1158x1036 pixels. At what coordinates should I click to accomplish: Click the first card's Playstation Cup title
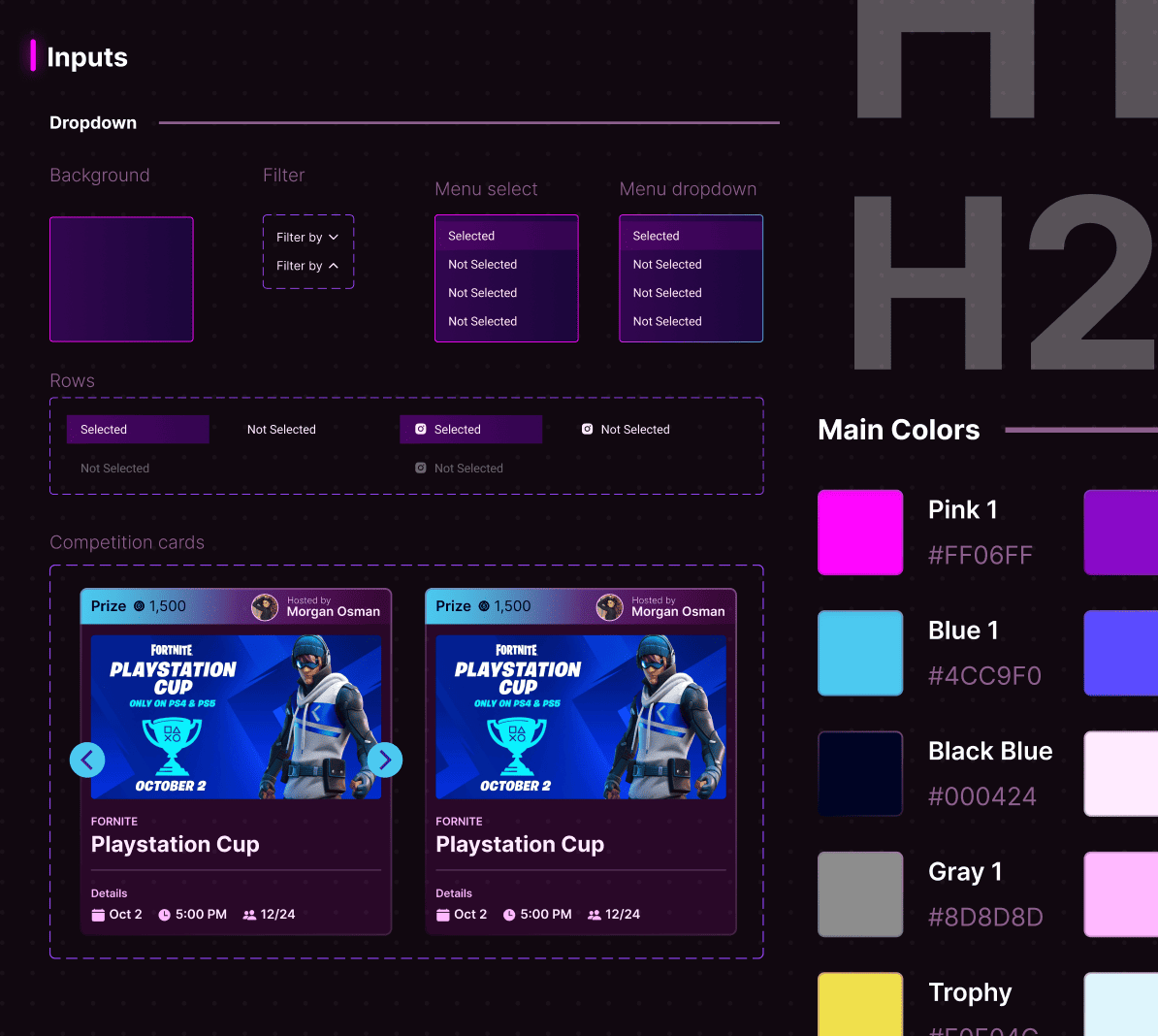[175, 844]
